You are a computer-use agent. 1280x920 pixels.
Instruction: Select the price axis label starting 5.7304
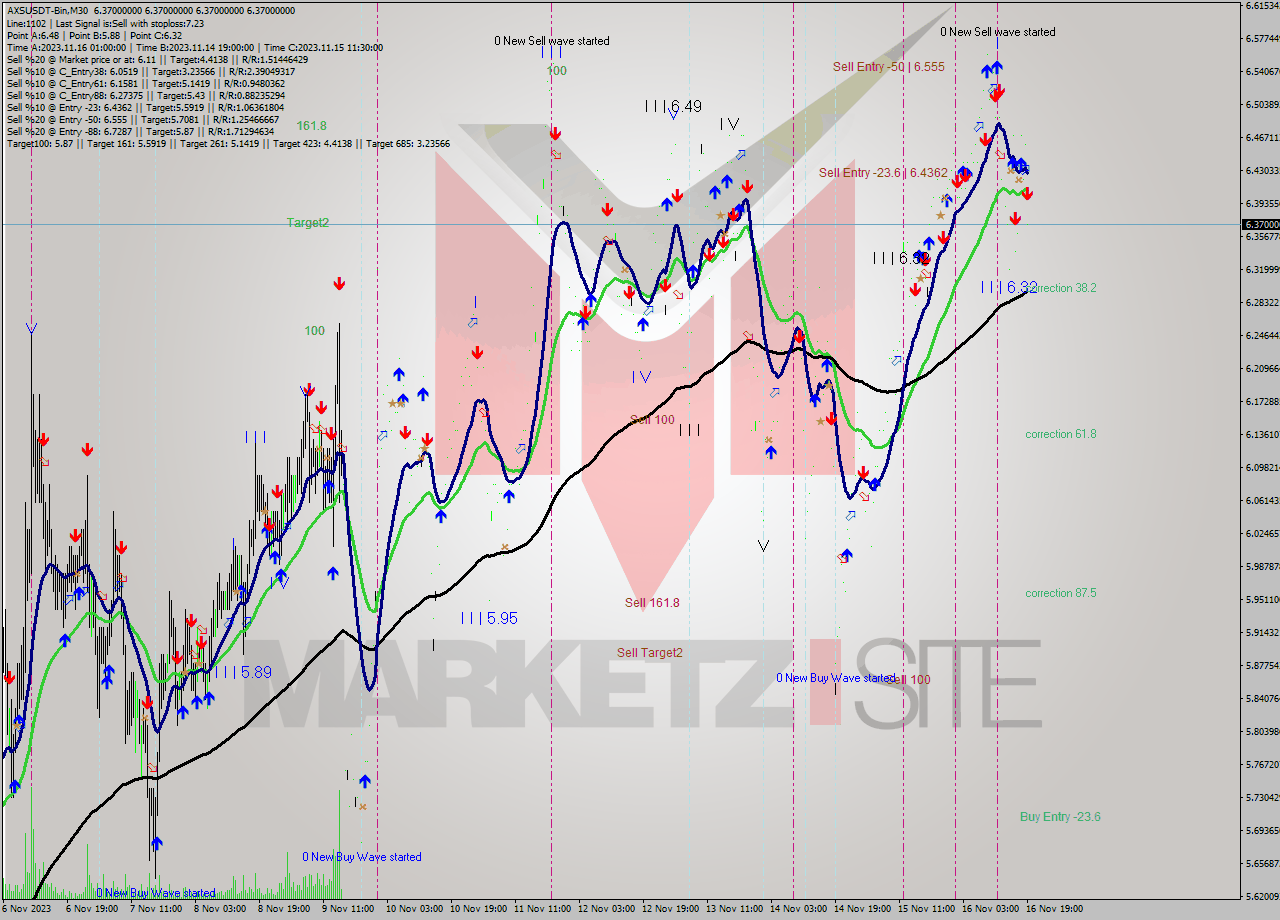pyautogui.click(x=1262, y=798)
